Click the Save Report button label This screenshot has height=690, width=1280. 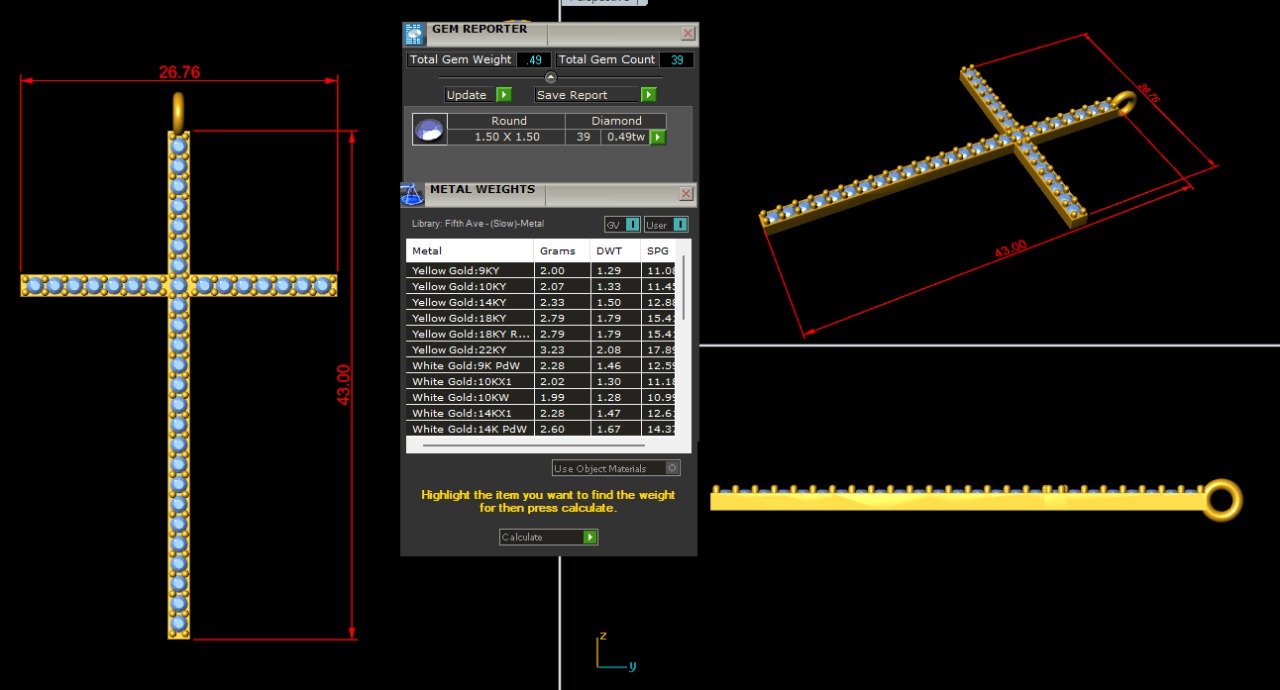572,95
